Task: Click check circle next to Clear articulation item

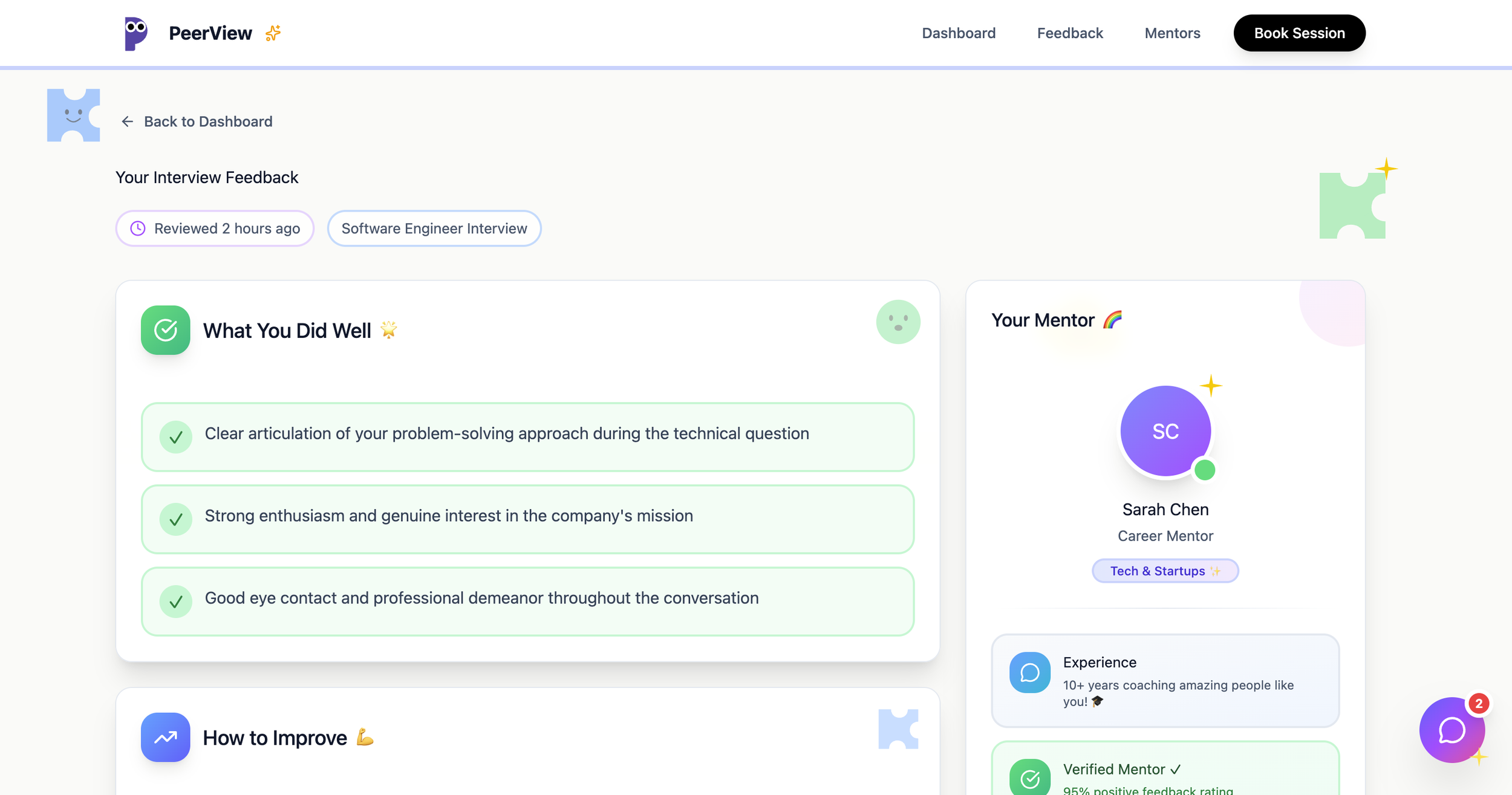Action: click(x=175, y=436)
